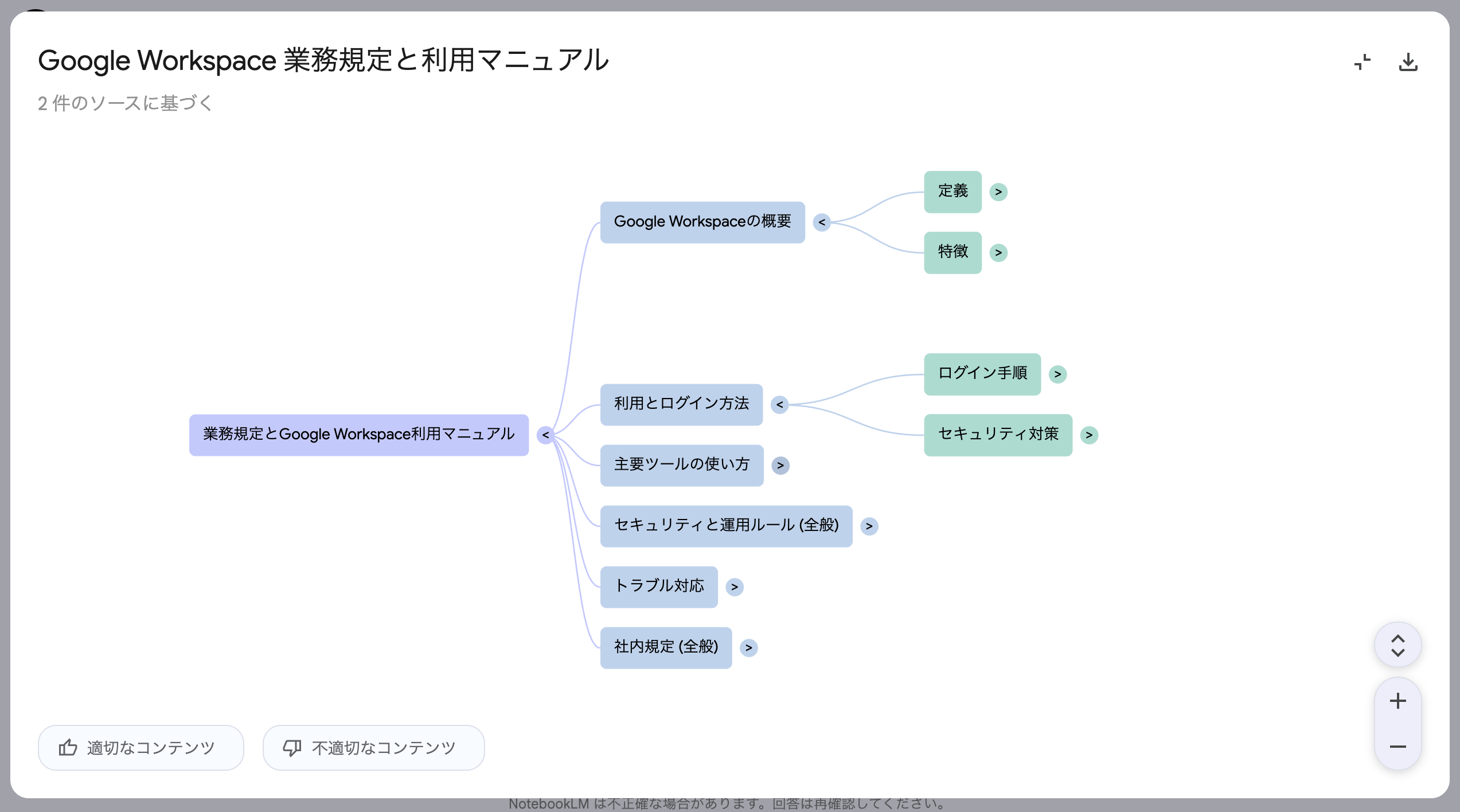The height and width of the screenshot is (812, 1460).
Task: Expand the セキュリティと運用ルール (全般) node
Action: (869, 526)
